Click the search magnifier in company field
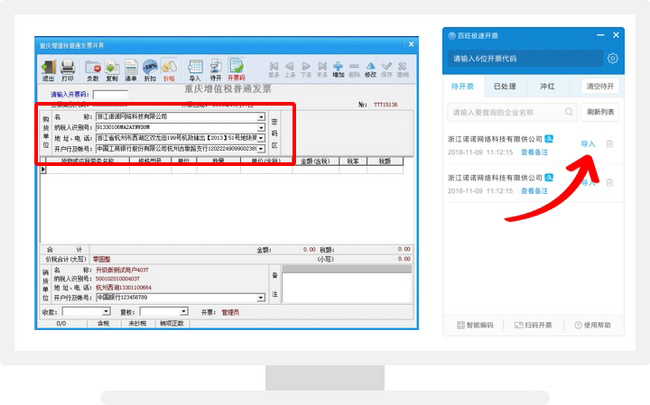650x405 pixels. (569, 111)
